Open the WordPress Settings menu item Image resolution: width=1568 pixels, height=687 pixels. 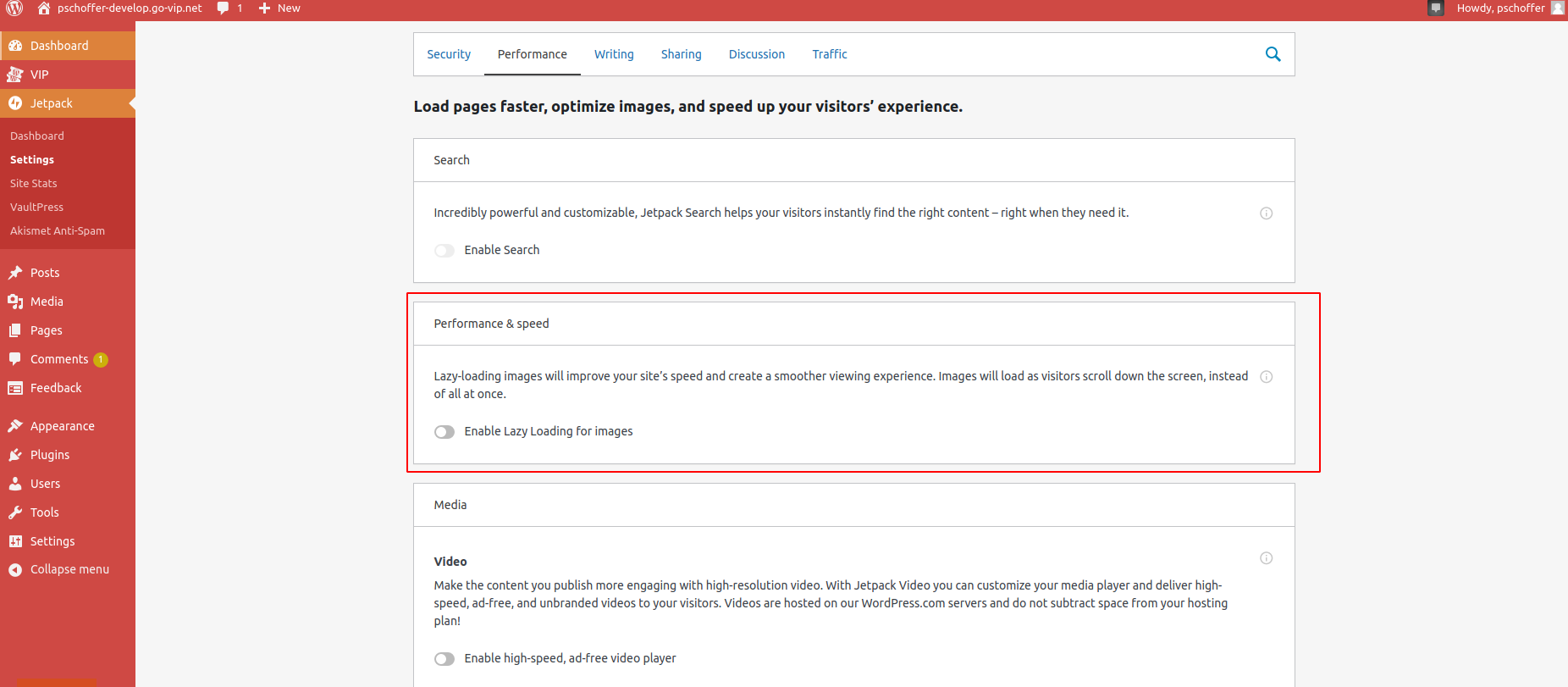click(68, 541)
